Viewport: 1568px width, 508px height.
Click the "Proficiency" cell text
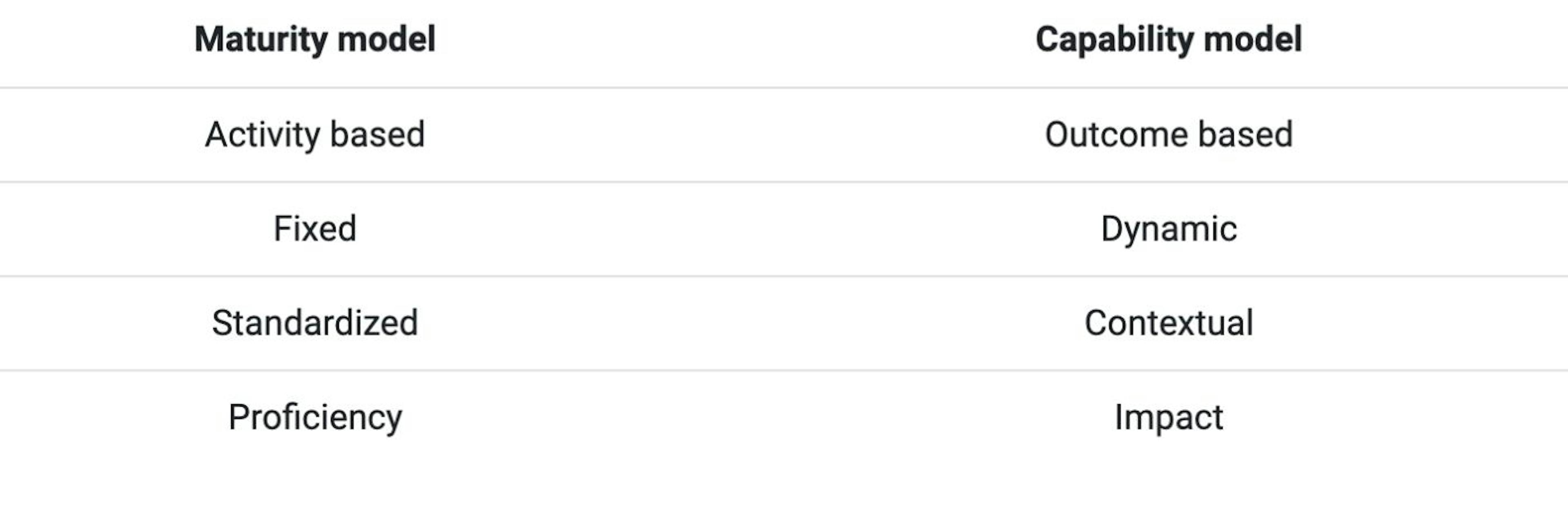tap(315, 418)
